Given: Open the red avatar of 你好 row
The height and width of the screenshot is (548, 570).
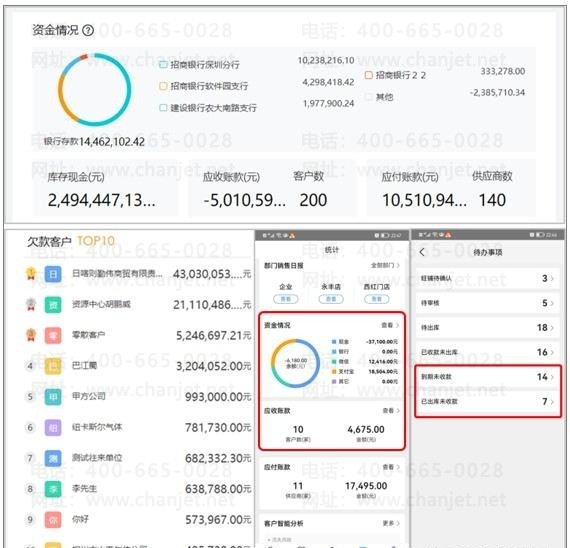Looking at the screenshot, I should coord(53,520).
